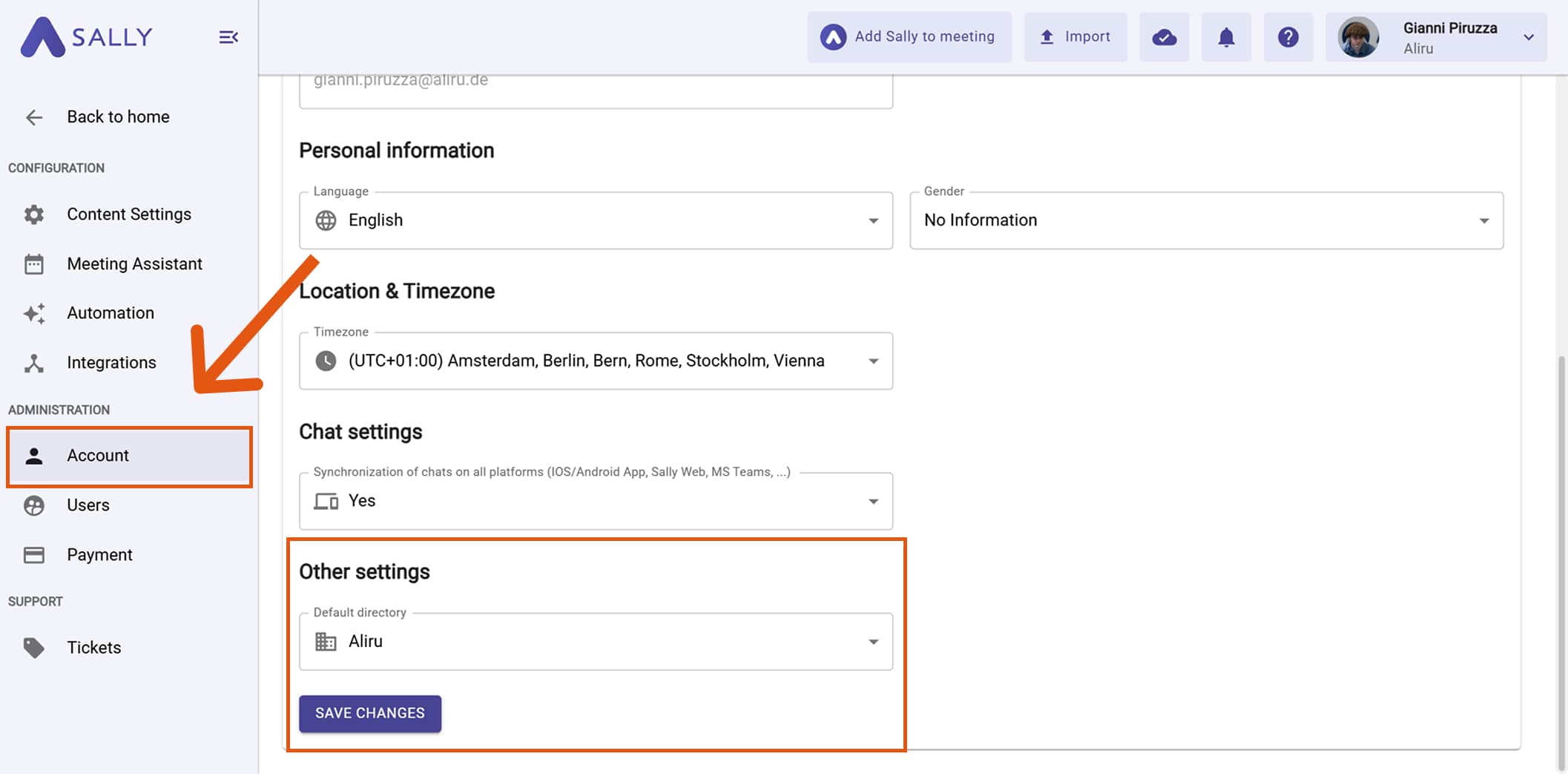Click Gianni Piruzza's profile avatar

coord(1358,37)
